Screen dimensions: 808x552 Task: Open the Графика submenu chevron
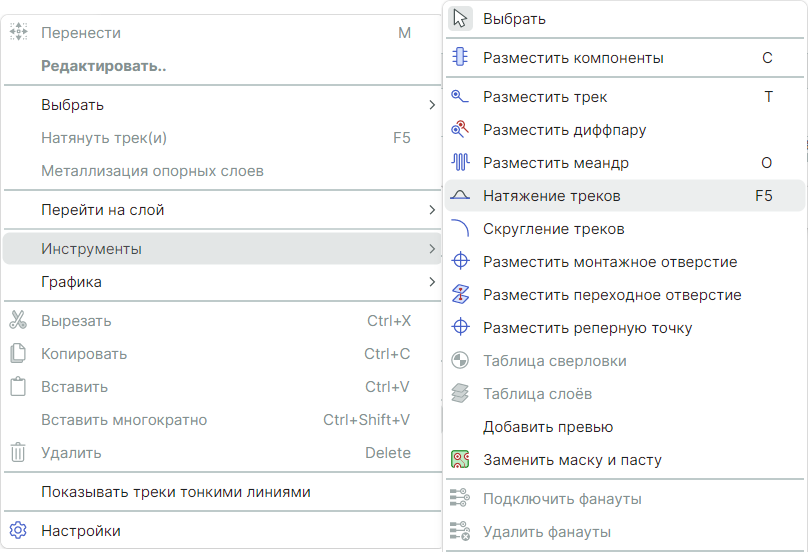431,282
